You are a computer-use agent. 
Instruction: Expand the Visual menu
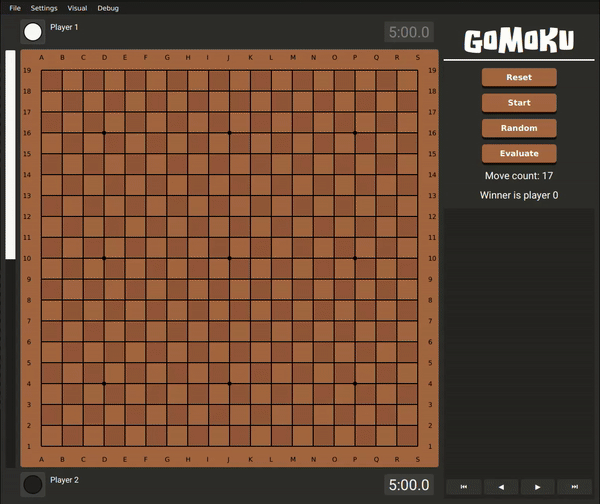tap(77, 8)
